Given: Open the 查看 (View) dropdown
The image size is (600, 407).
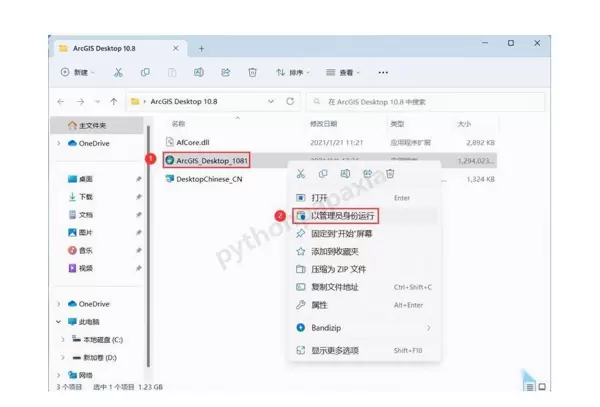Looking at the screenshot, I should pos(346,72).
